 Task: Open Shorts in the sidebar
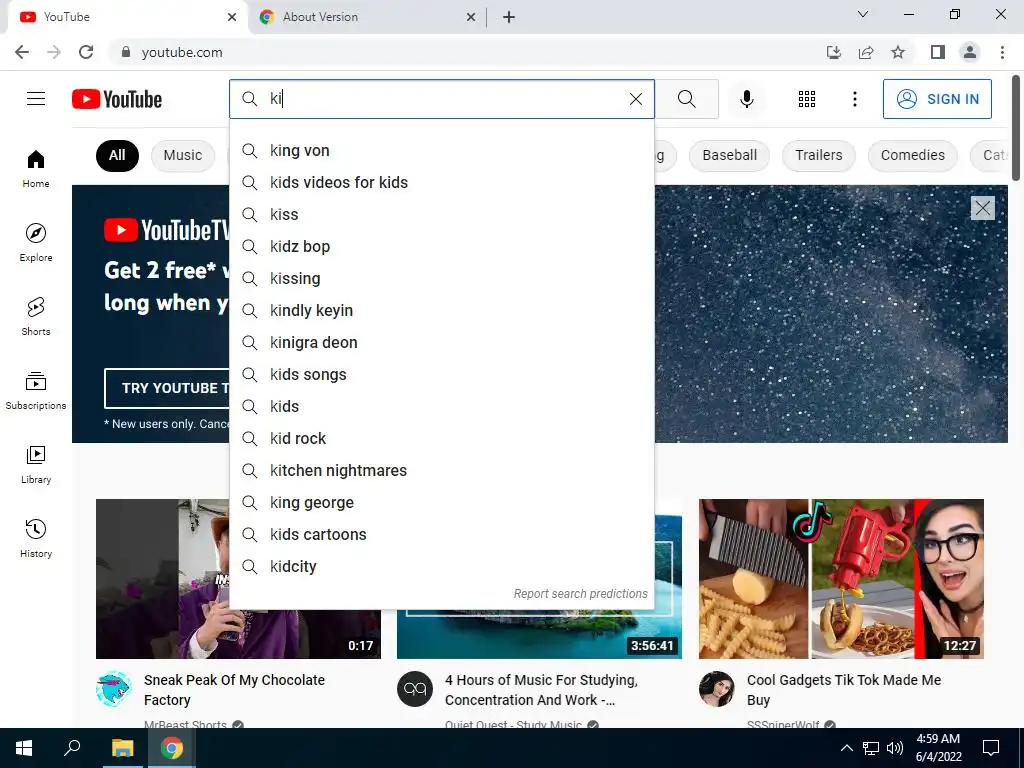(36, 316)
